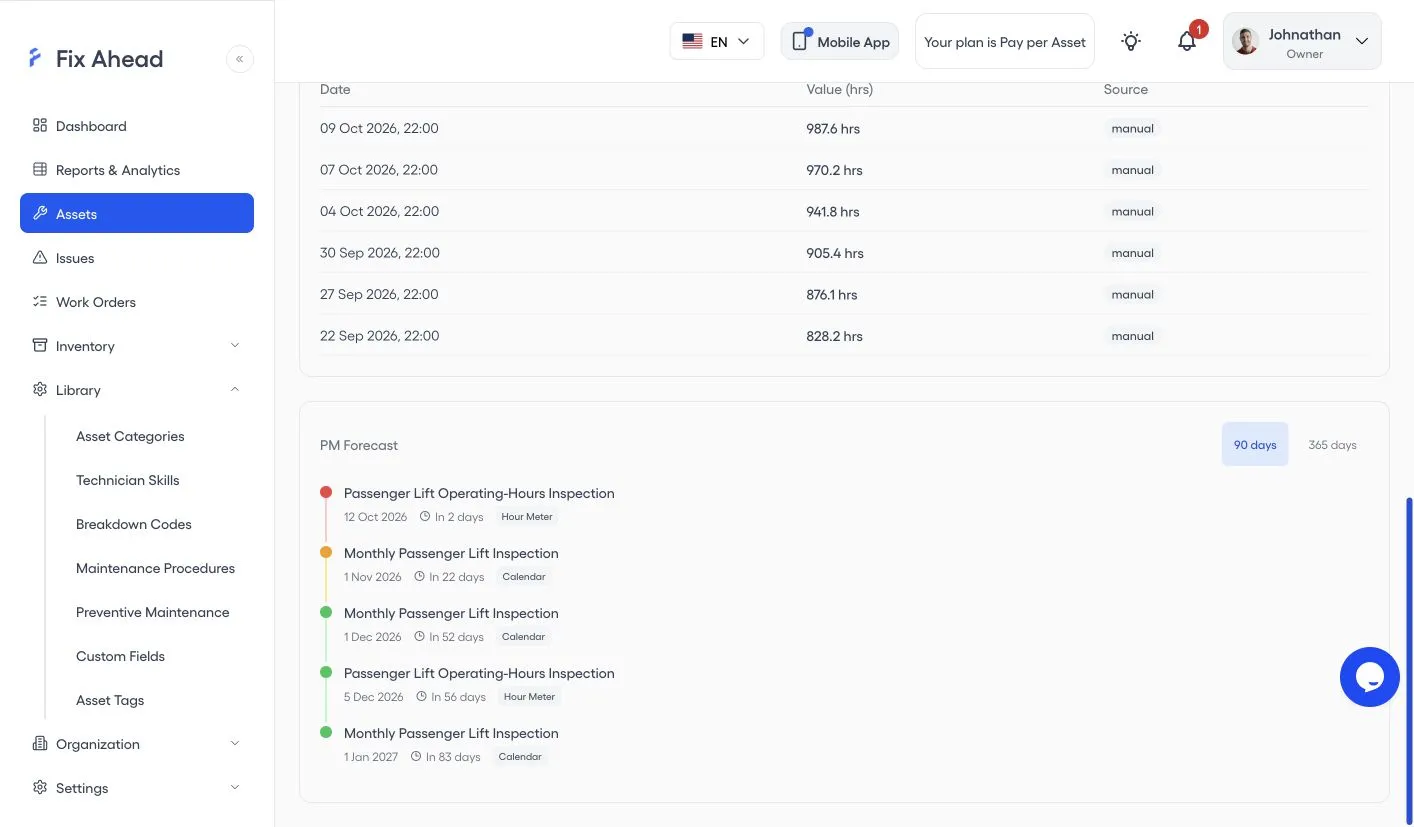Screen dimensions: 1414x827
Task: Open Dashboard from the sidebar
Action: point(137,126)
